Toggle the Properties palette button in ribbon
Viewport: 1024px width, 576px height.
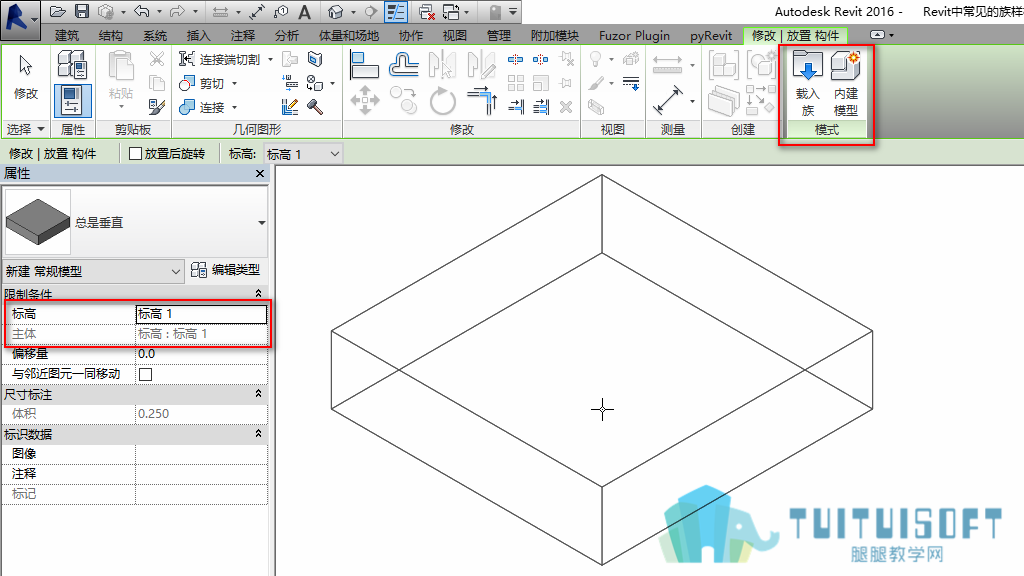pos(72,100)
